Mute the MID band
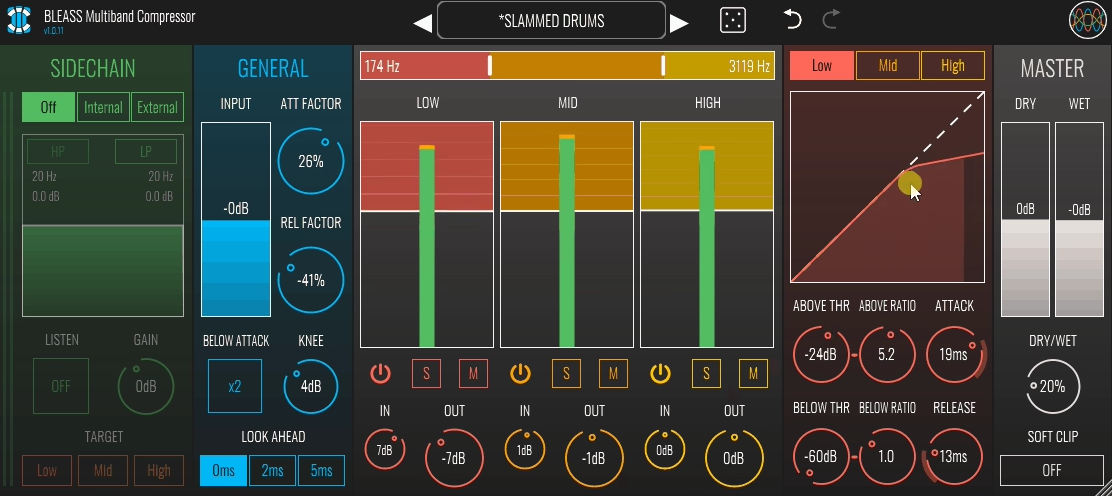Viewport: 1112px width, 496px height. pos(613,373)
